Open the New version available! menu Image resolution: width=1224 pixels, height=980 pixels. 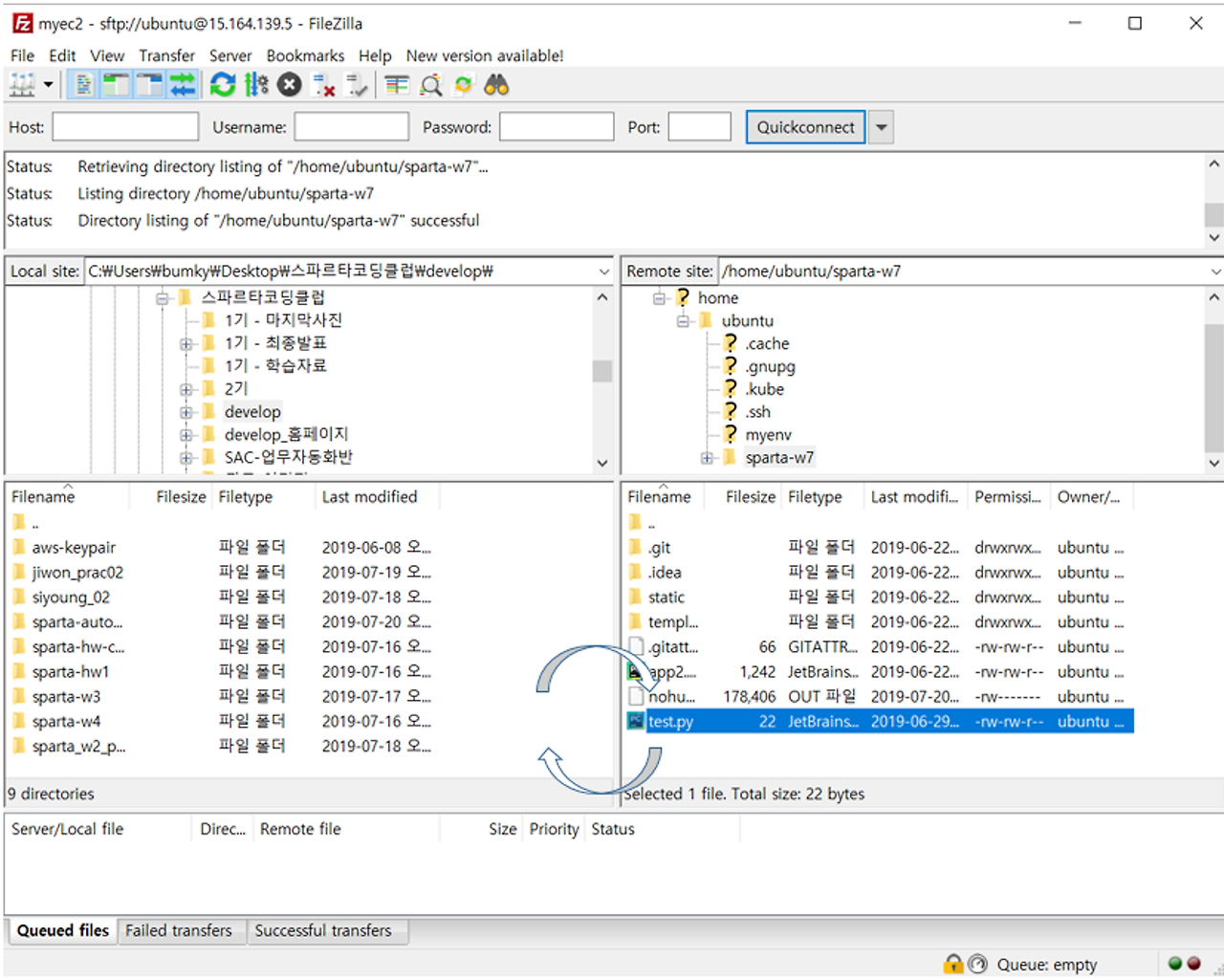(x=485, y=55)
